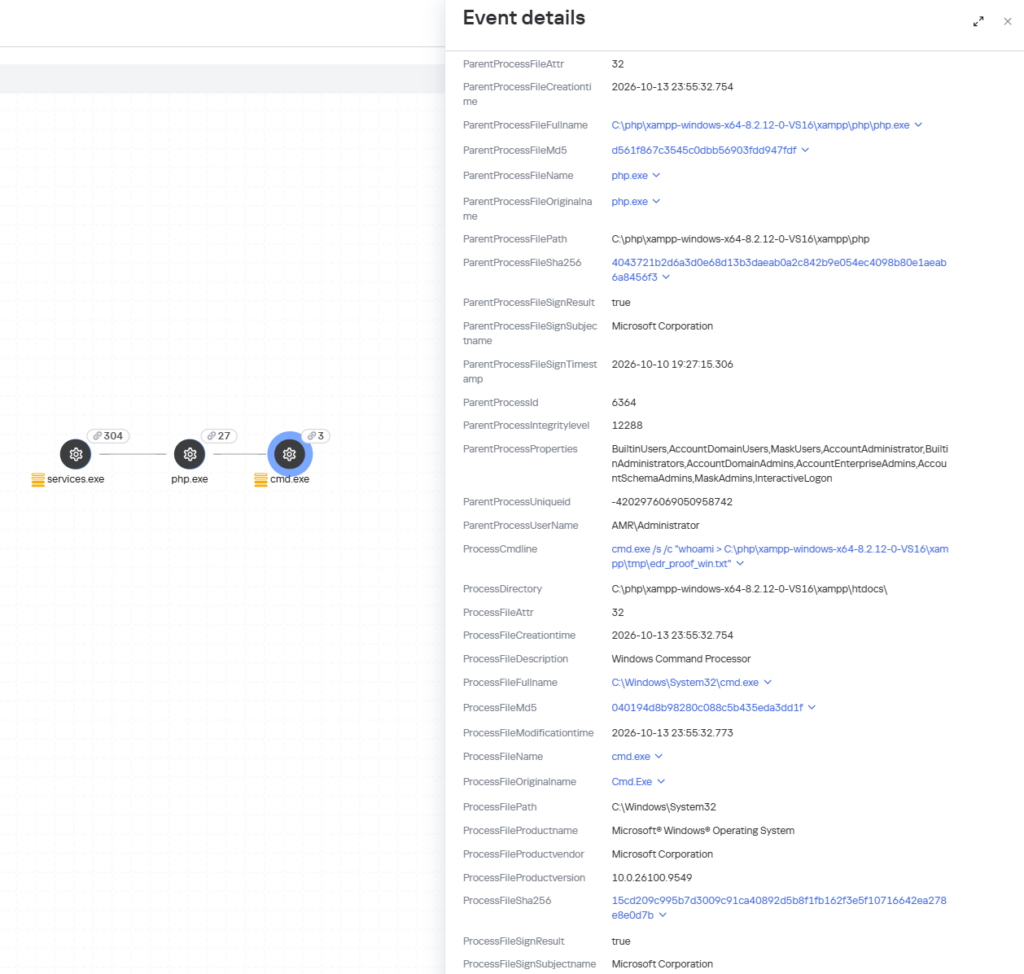Open ParentProcessFileMd5 hash link
Image resolution: width=1024 pixels, height=974 pixels.
pyautogui.click(x=704, y=150)
